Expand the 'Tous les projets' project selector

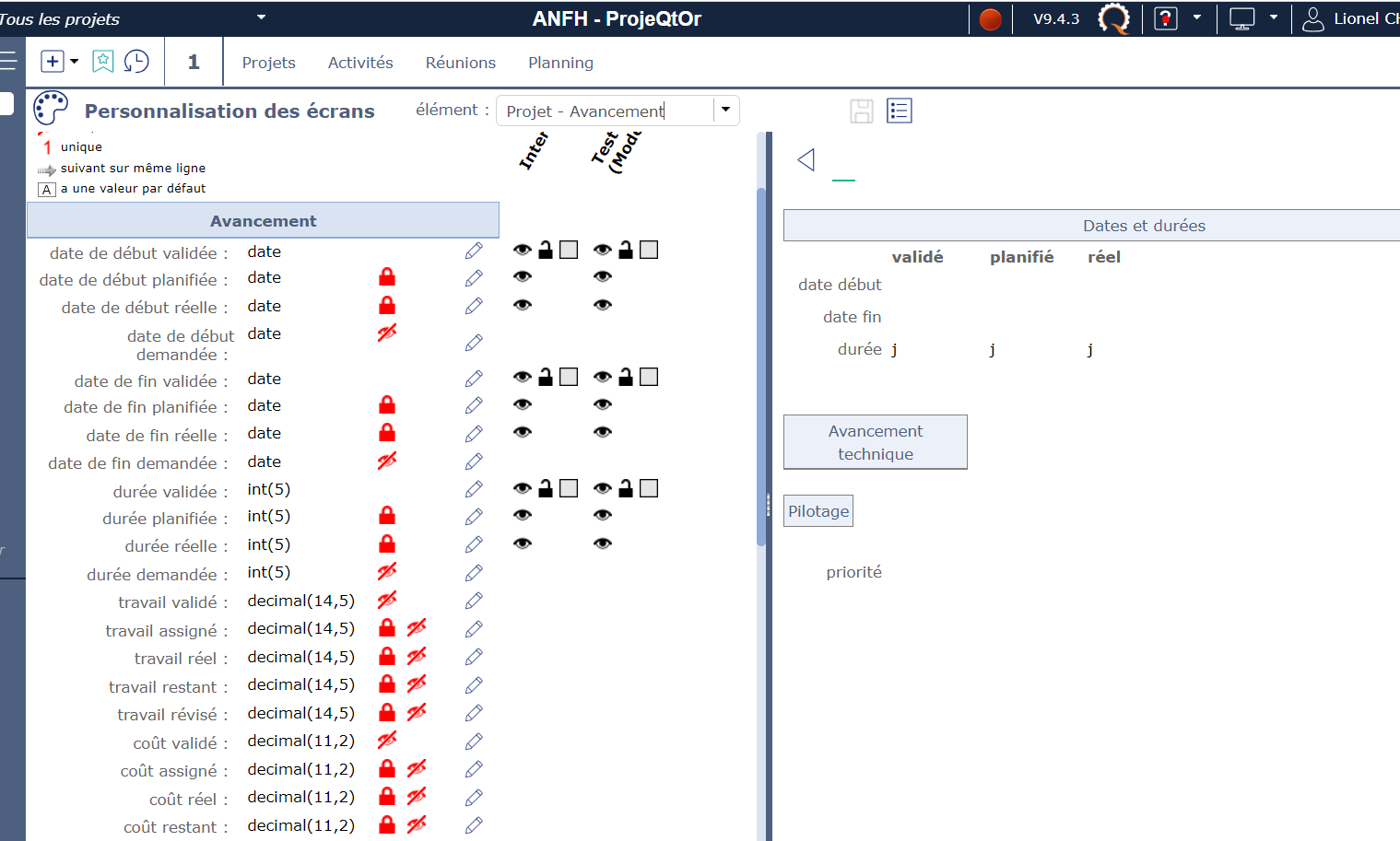261,18
